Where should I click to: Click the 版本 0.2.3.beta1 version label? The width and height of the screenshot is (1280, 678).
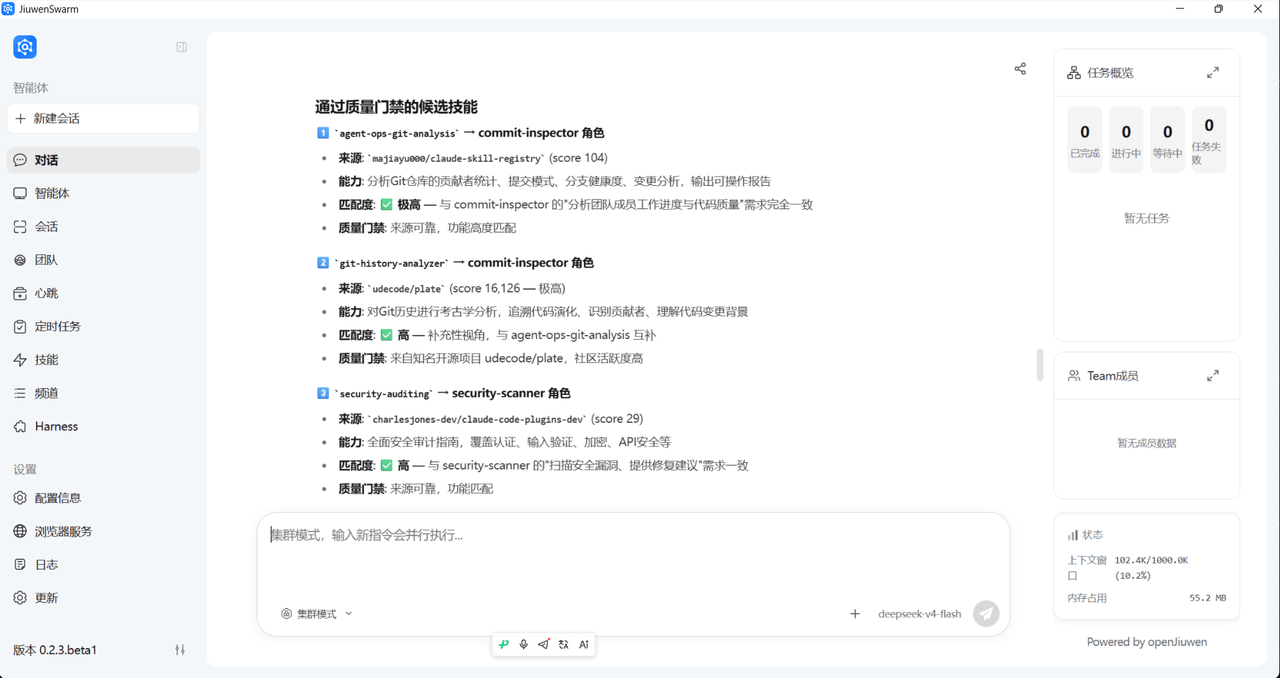tap(55, 650)
